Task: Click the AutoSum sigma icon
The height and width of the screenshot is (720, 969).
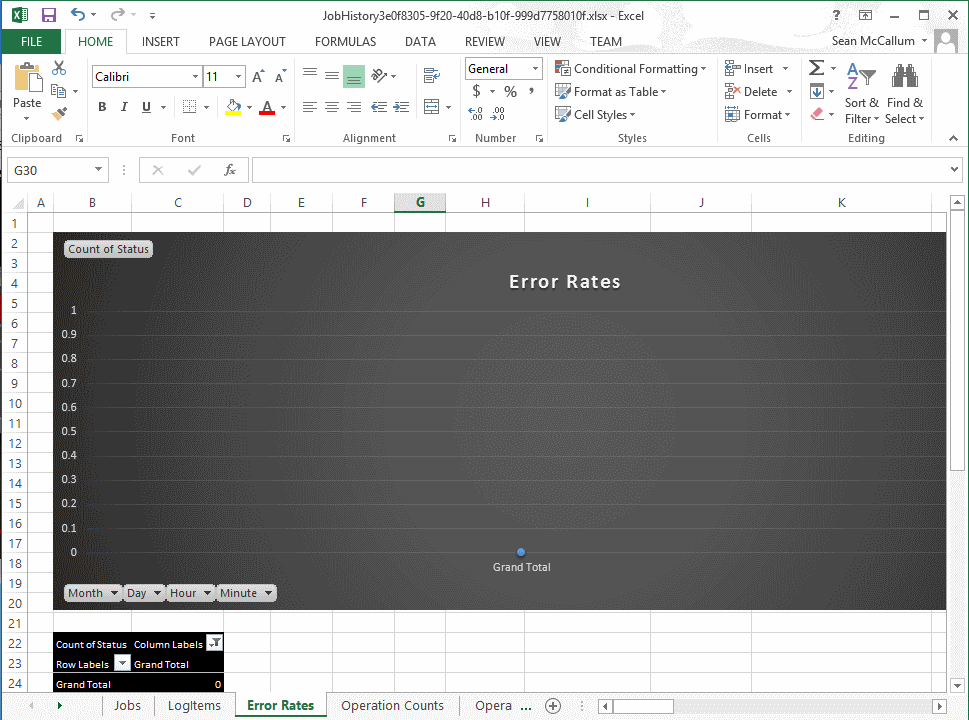Action: point(816,68)
